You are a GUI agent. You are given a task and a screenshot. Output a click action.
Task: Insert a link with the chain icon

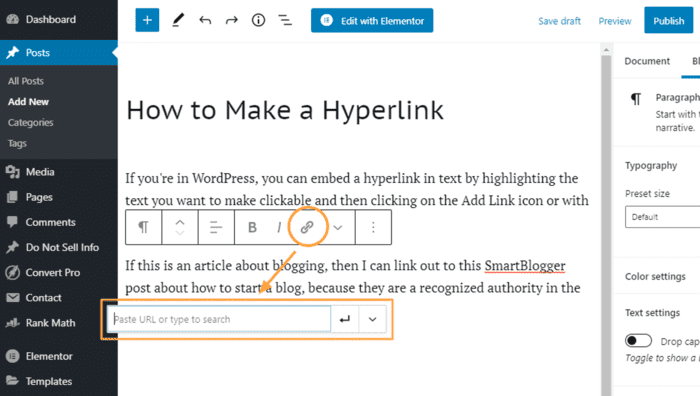tap(307, 227)
